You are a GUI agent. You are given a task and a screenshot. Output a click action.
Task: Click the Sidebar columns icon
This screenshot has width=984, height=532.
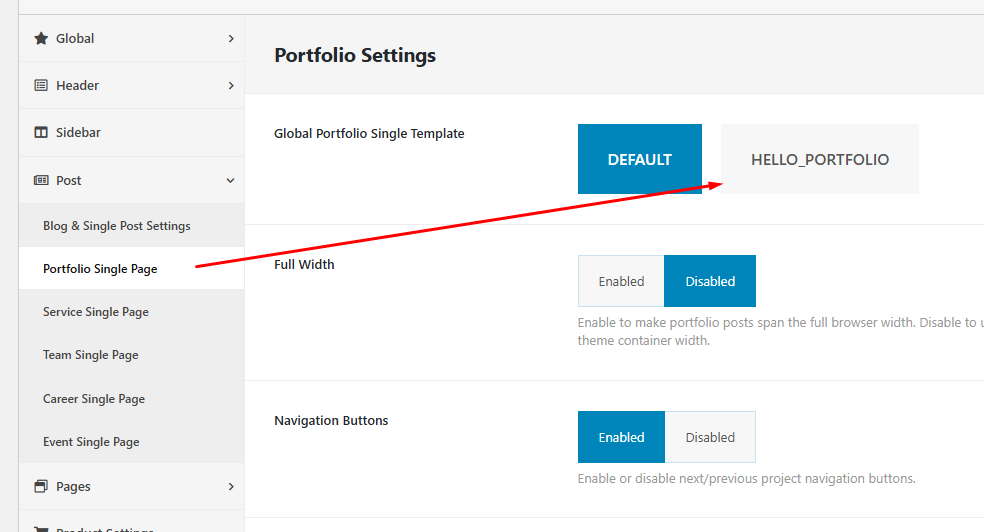(41, 133)
